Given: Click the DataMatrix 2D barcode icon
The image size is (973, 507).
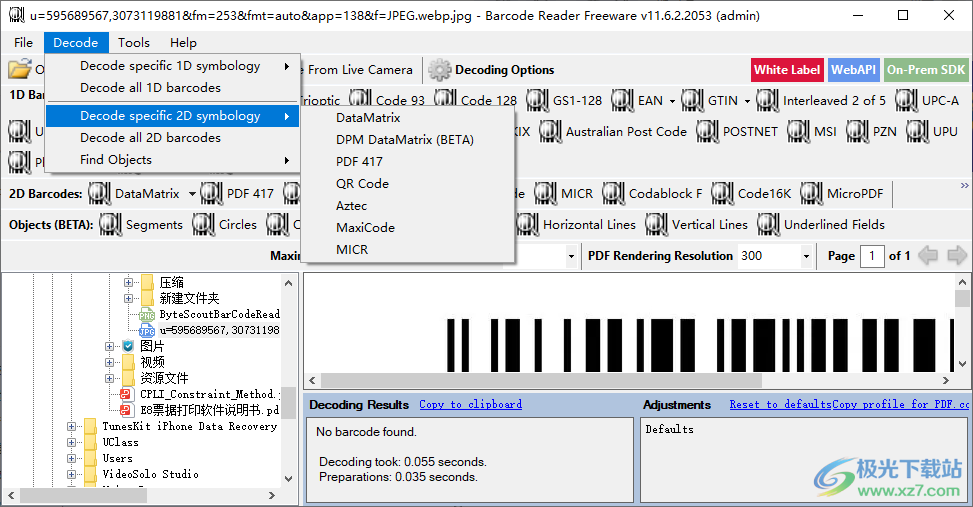Looking at the screenshot, I should [x=99, y=193].
